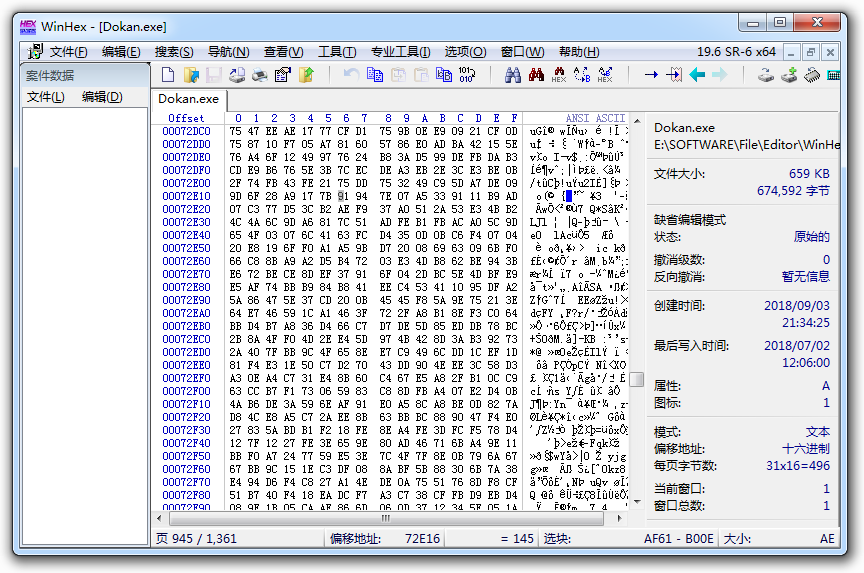Viewport: 864px width, 573px height.
Task: Click offset 00072F00 row label
Action: click(x=186, y=391)
